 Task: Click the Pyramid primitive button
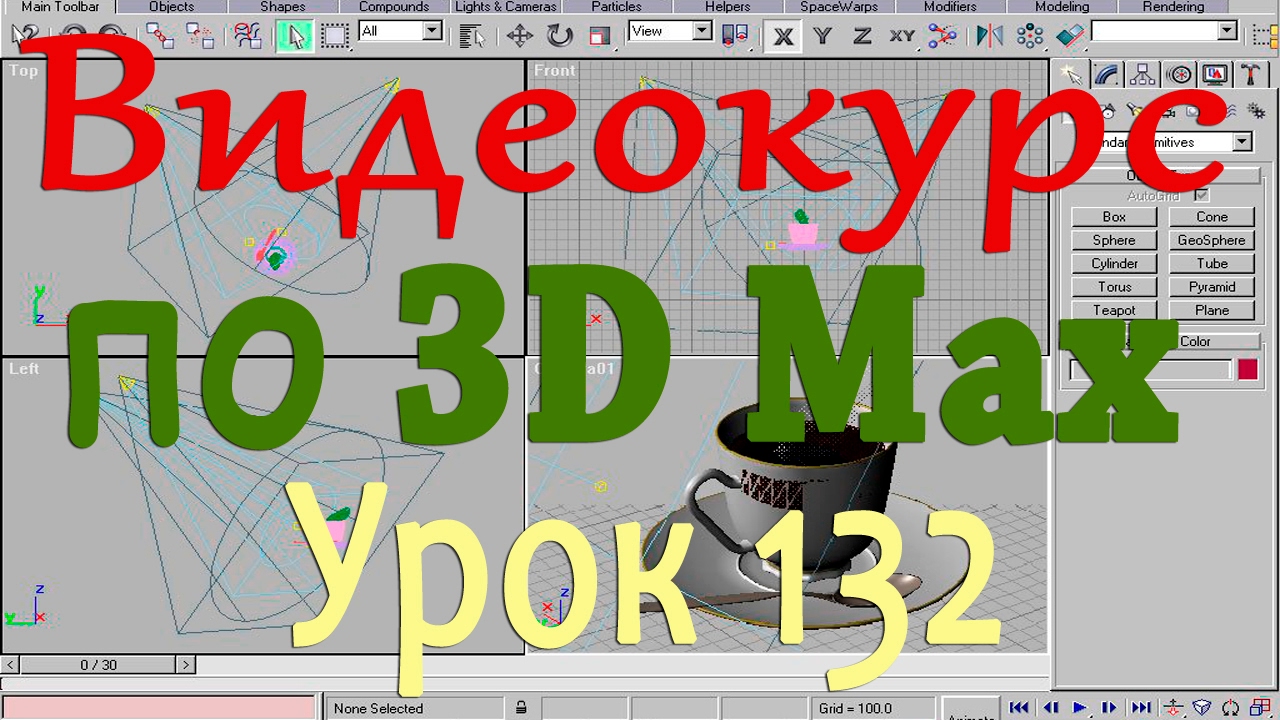tap(1211, 287)
